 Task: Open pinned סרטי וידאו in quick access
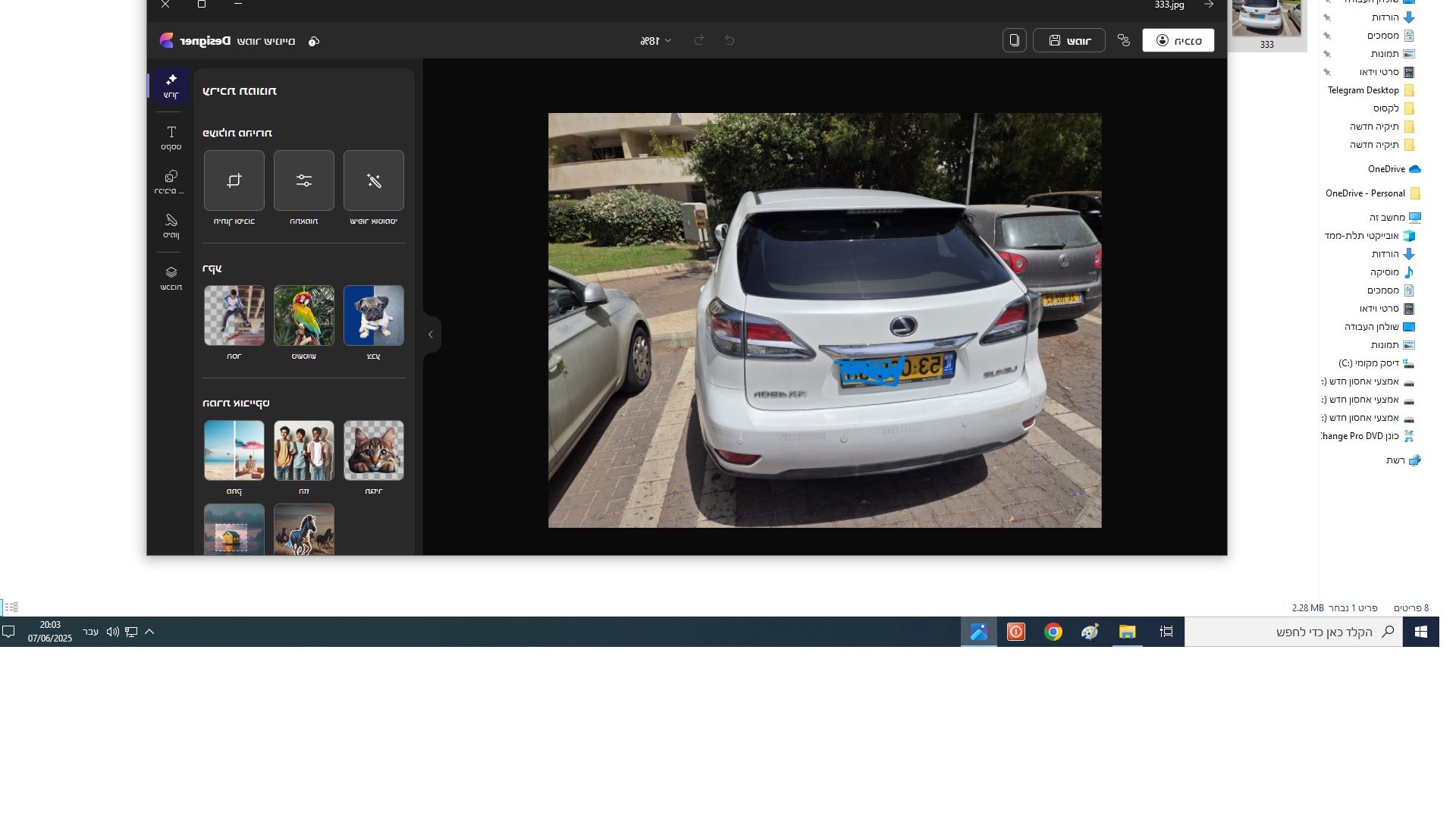(1387, 72)
